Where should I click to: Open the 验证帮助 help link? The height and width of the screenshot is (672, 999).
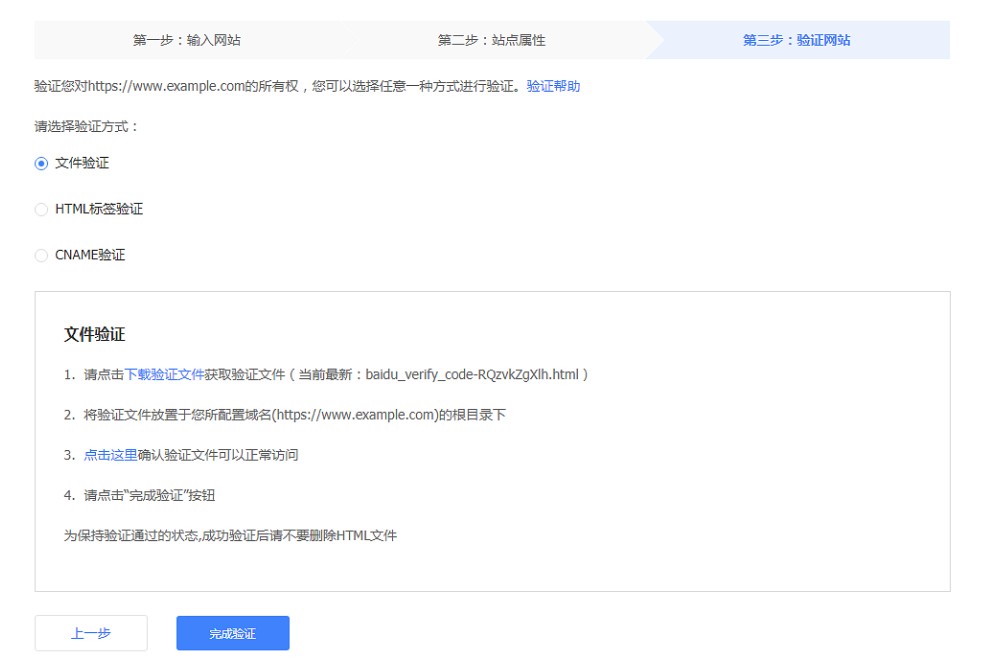[553, 87]
